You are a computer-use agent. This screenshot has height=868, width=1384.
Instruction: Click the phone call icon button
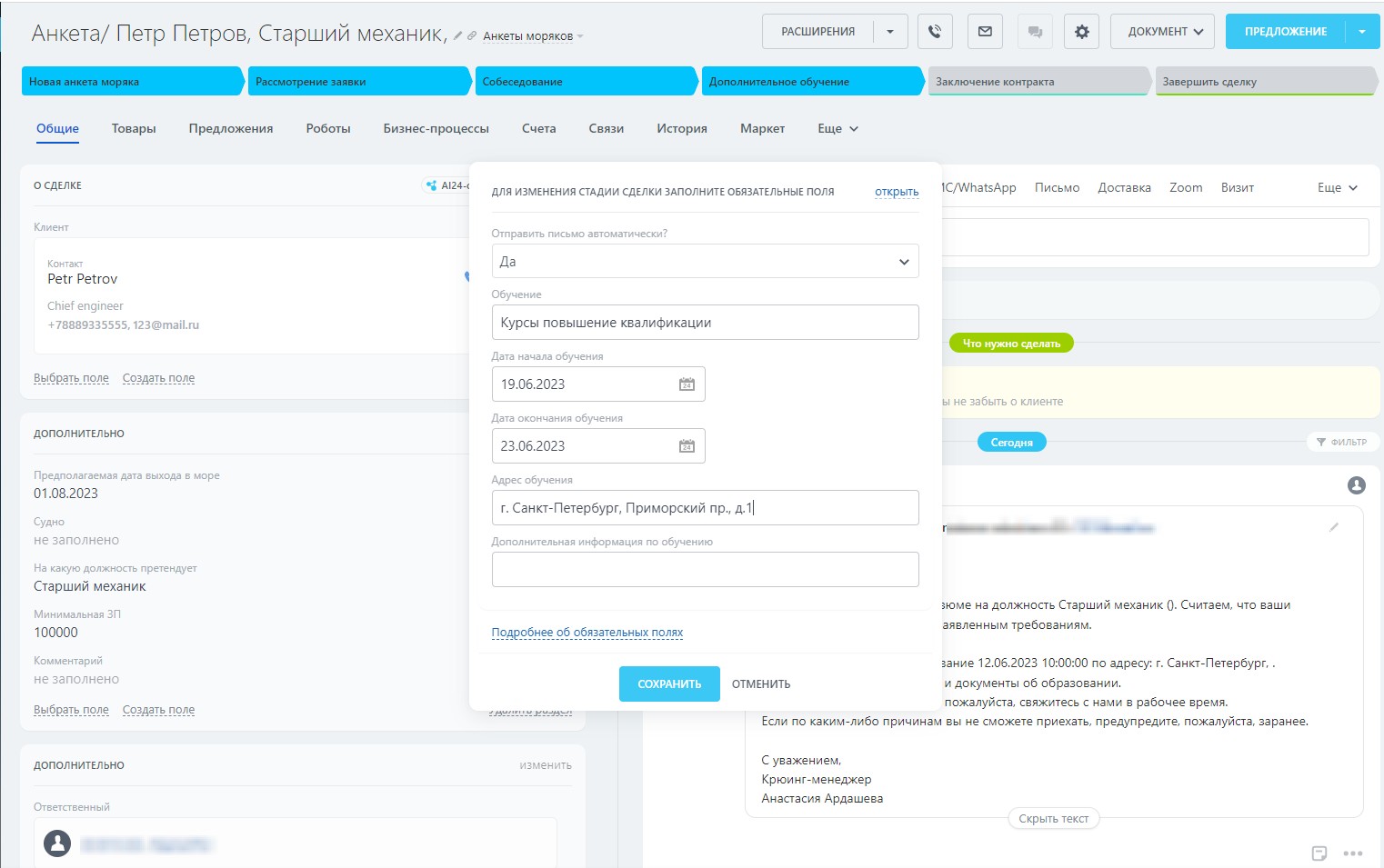935,32
